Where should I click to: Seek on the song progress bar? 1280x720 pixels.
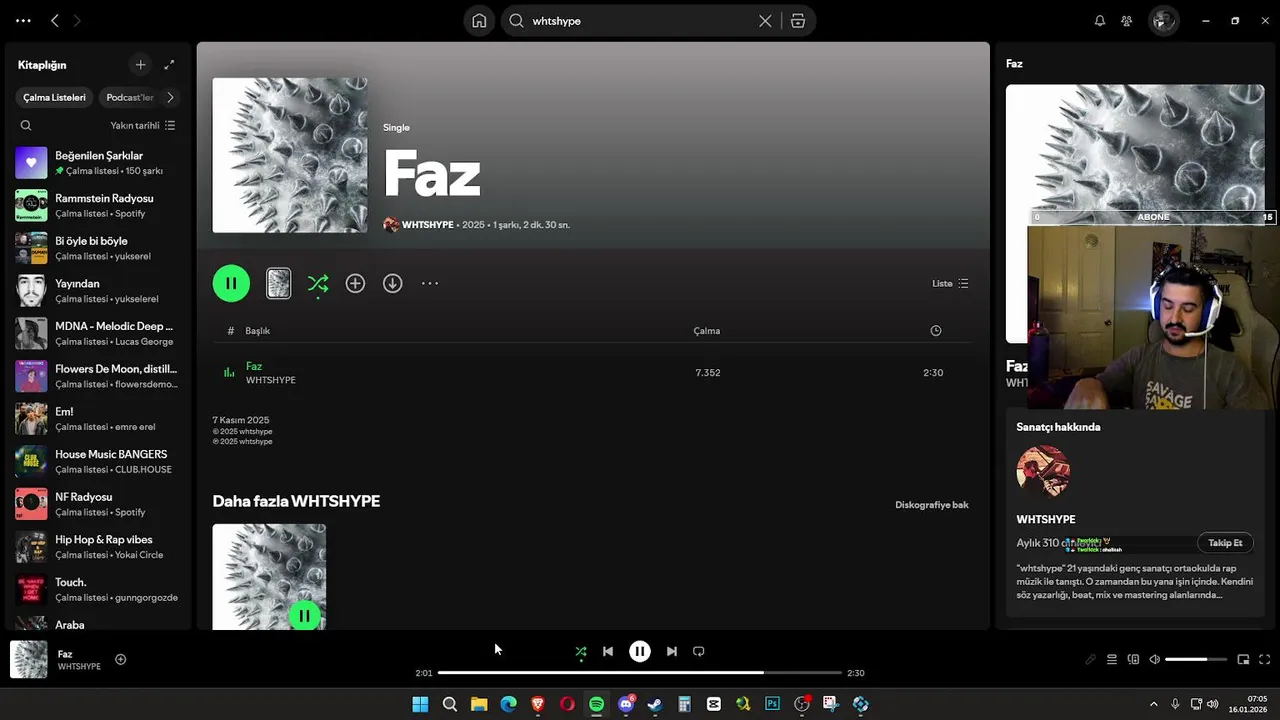coord(640,673)
